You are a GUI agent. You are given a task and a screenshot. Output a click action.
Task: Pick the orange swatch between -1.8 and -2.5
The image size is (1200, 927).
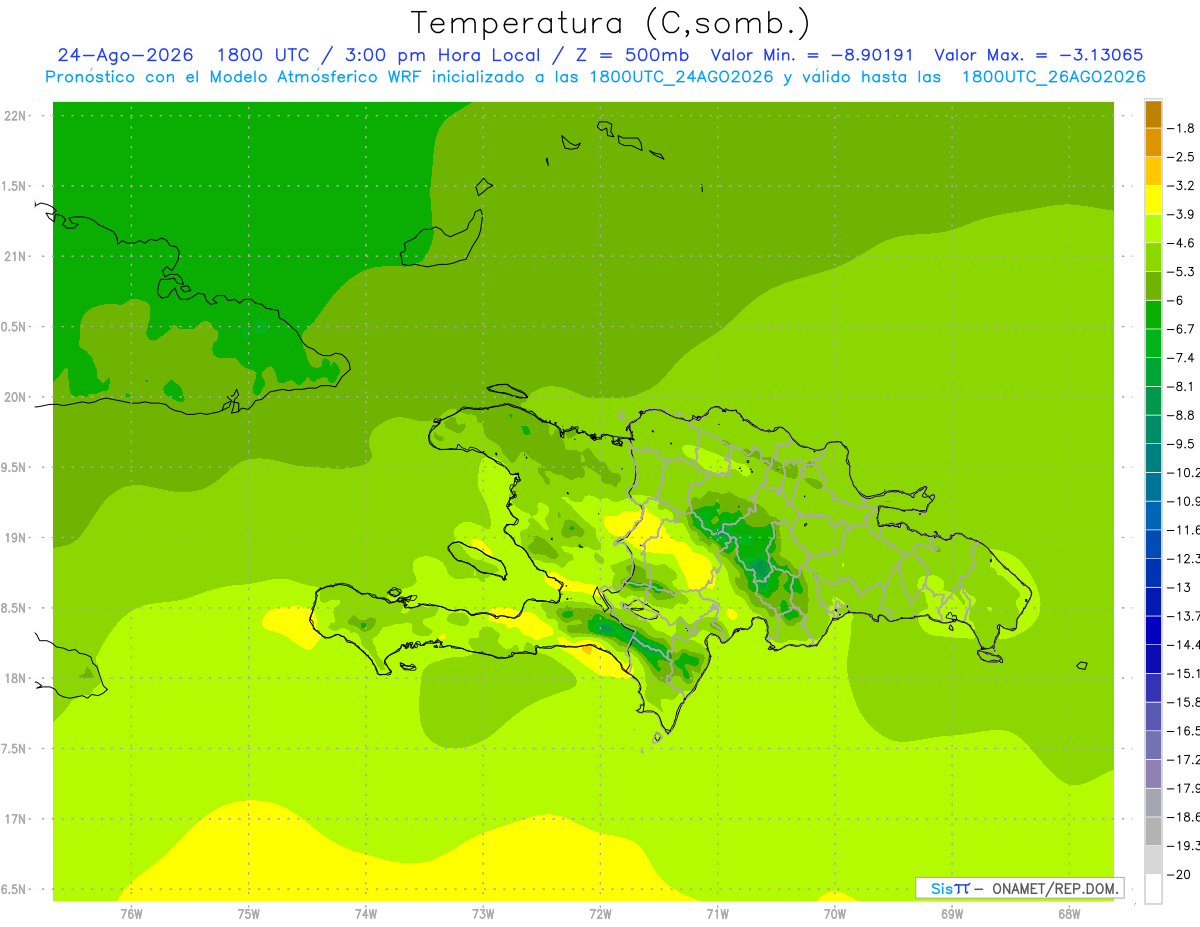click(x=1153, y=142)
